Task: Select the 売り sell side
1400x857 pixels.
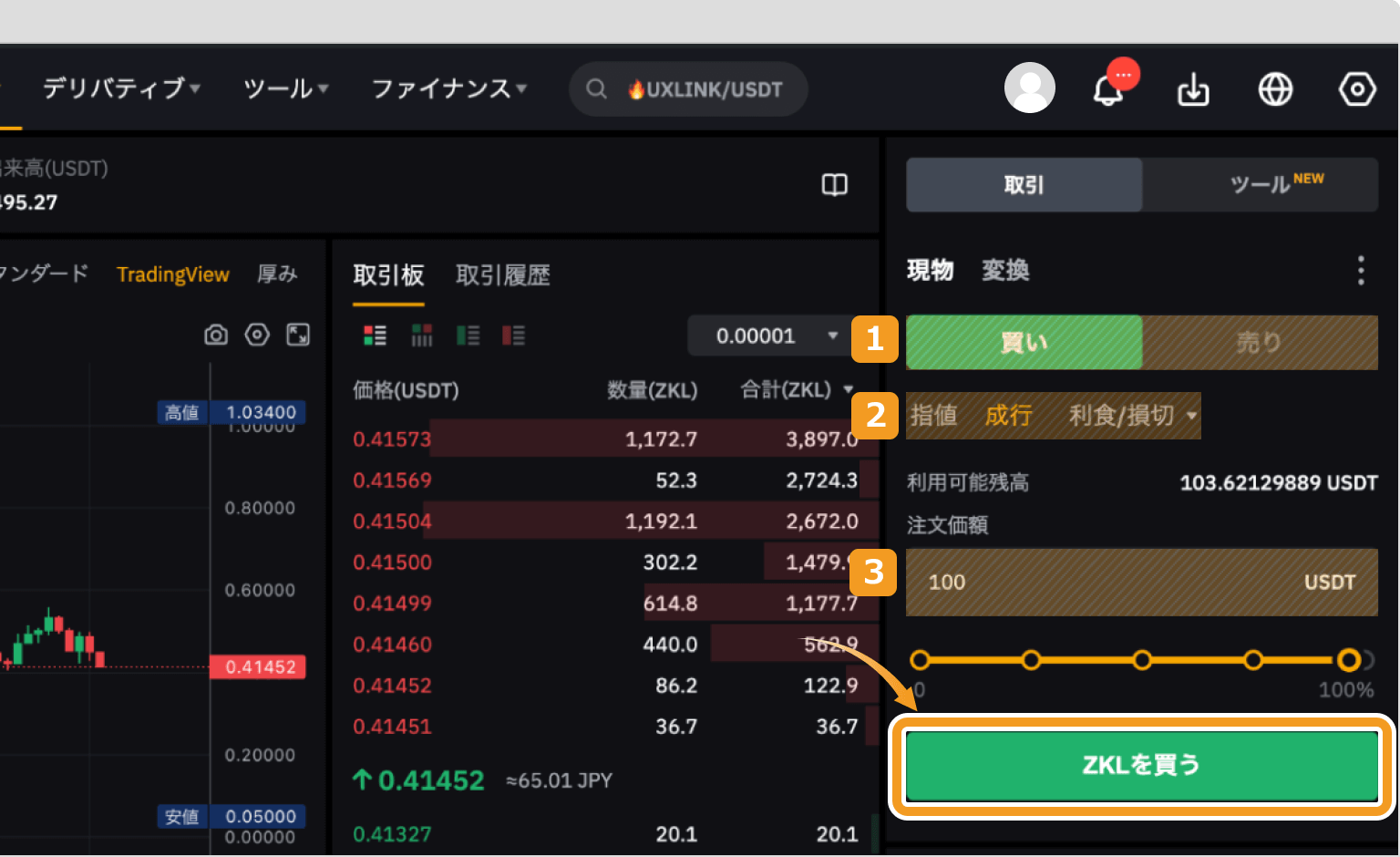Action: tap(1261, 343)
